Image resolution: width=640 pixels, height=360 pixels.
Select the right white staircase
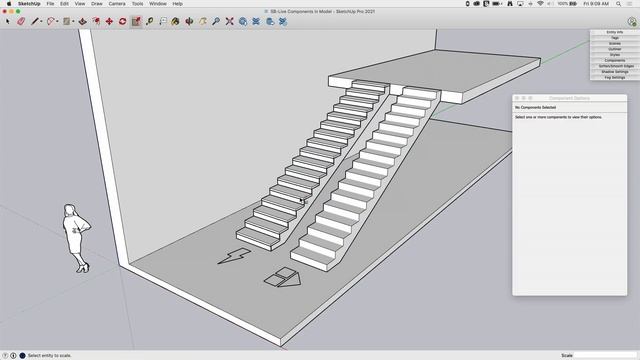coord(367,178)
